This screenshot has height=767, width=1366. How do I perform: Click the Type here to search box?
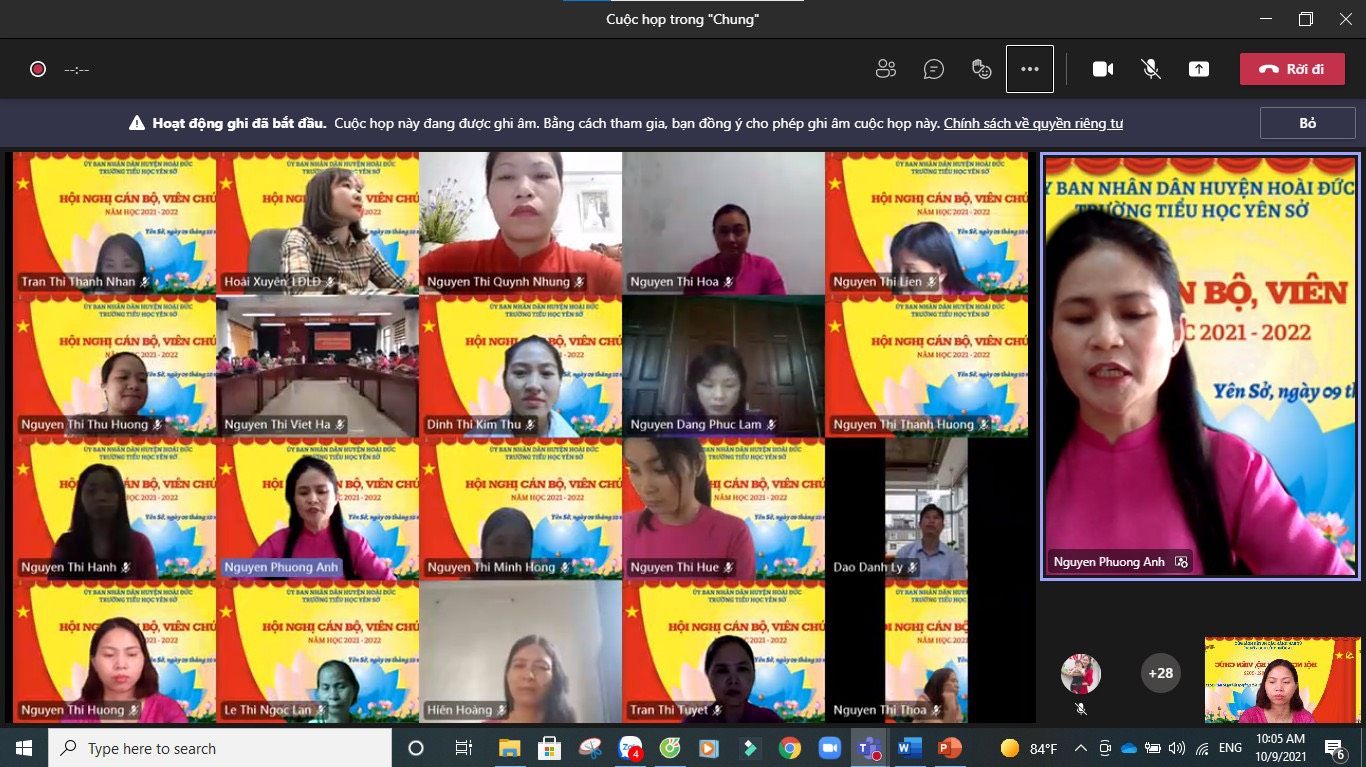click(x=220, y=748)
